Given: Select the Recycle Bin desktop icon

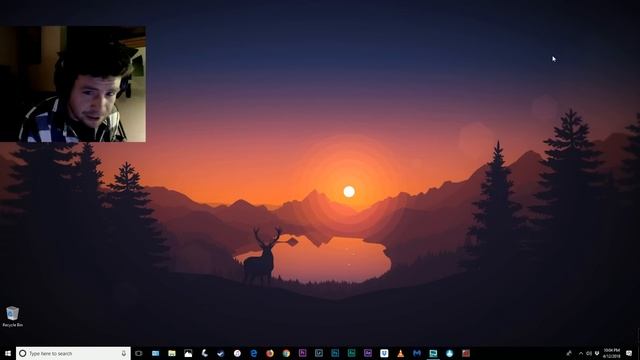Looking at the screenshot, I should [12, 316].
